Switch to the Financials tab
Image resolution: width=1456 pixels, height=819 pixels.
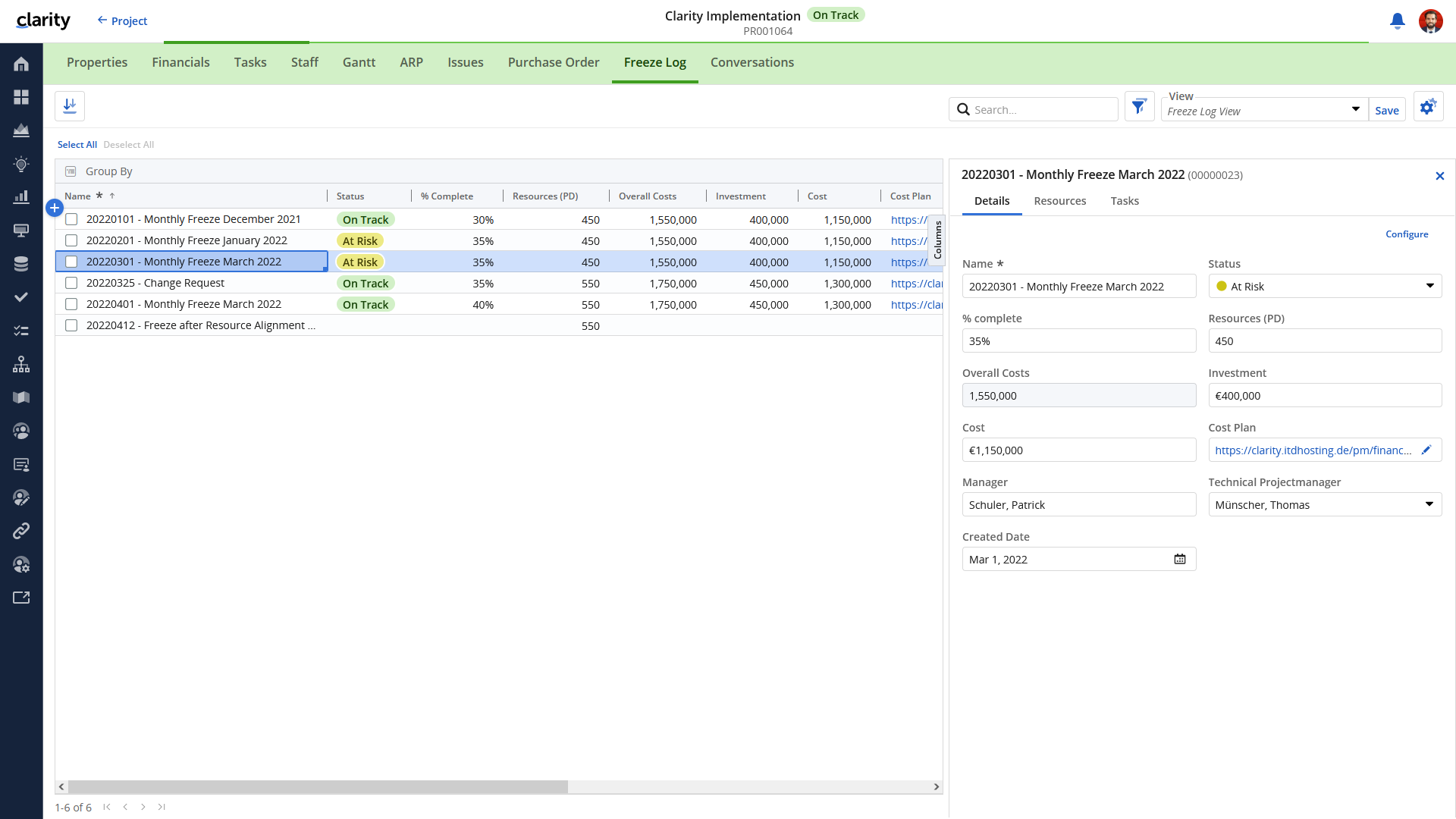click(x=180, y=62)
